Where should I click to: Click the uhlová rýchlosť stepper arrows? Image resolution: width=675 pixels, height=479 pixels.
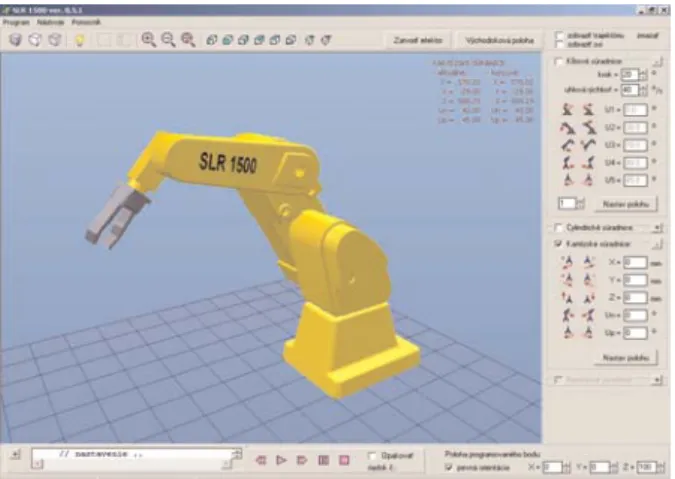(x=643, y=90)
